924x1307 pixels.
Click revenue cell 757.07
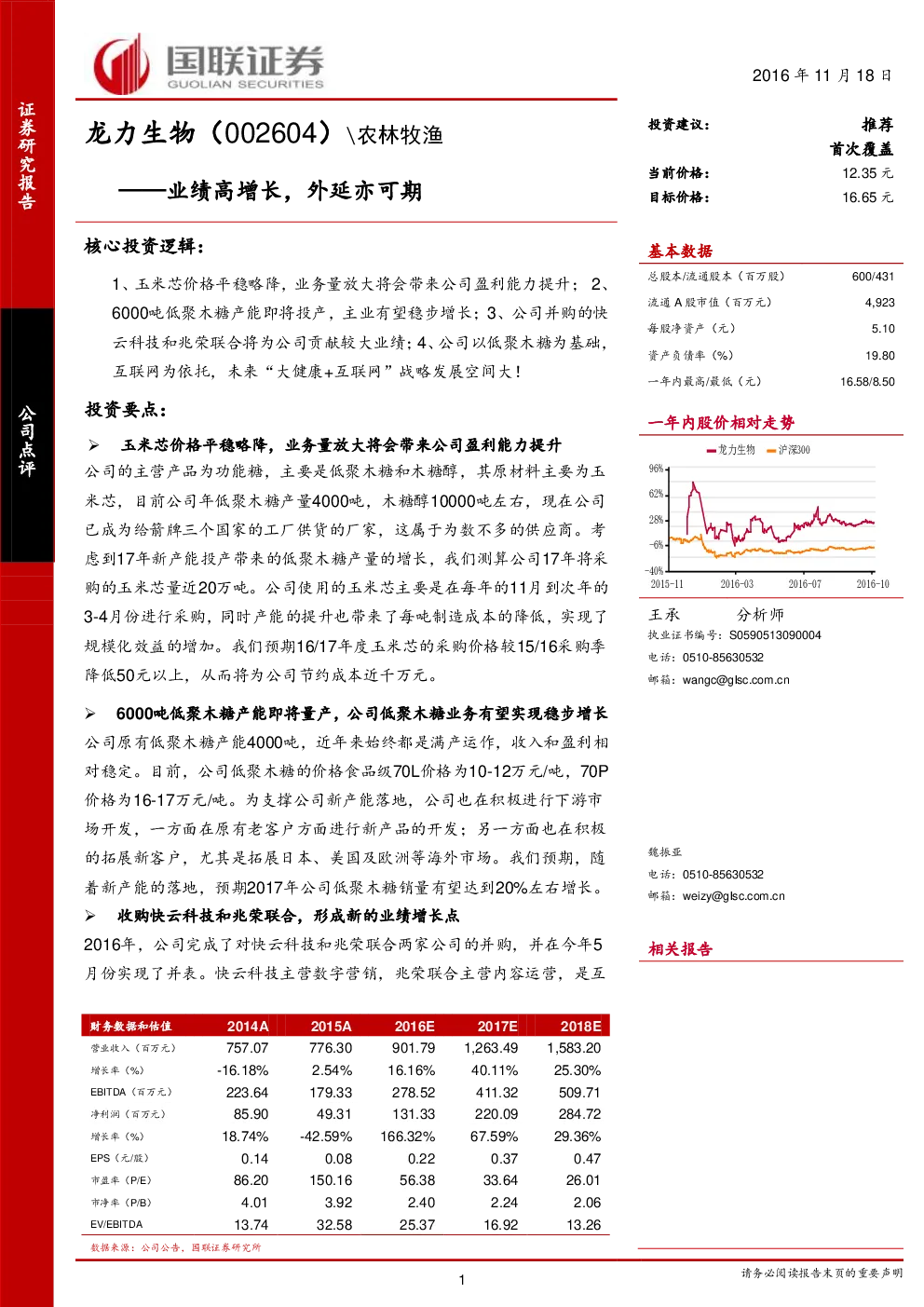tap(247, 1048)
